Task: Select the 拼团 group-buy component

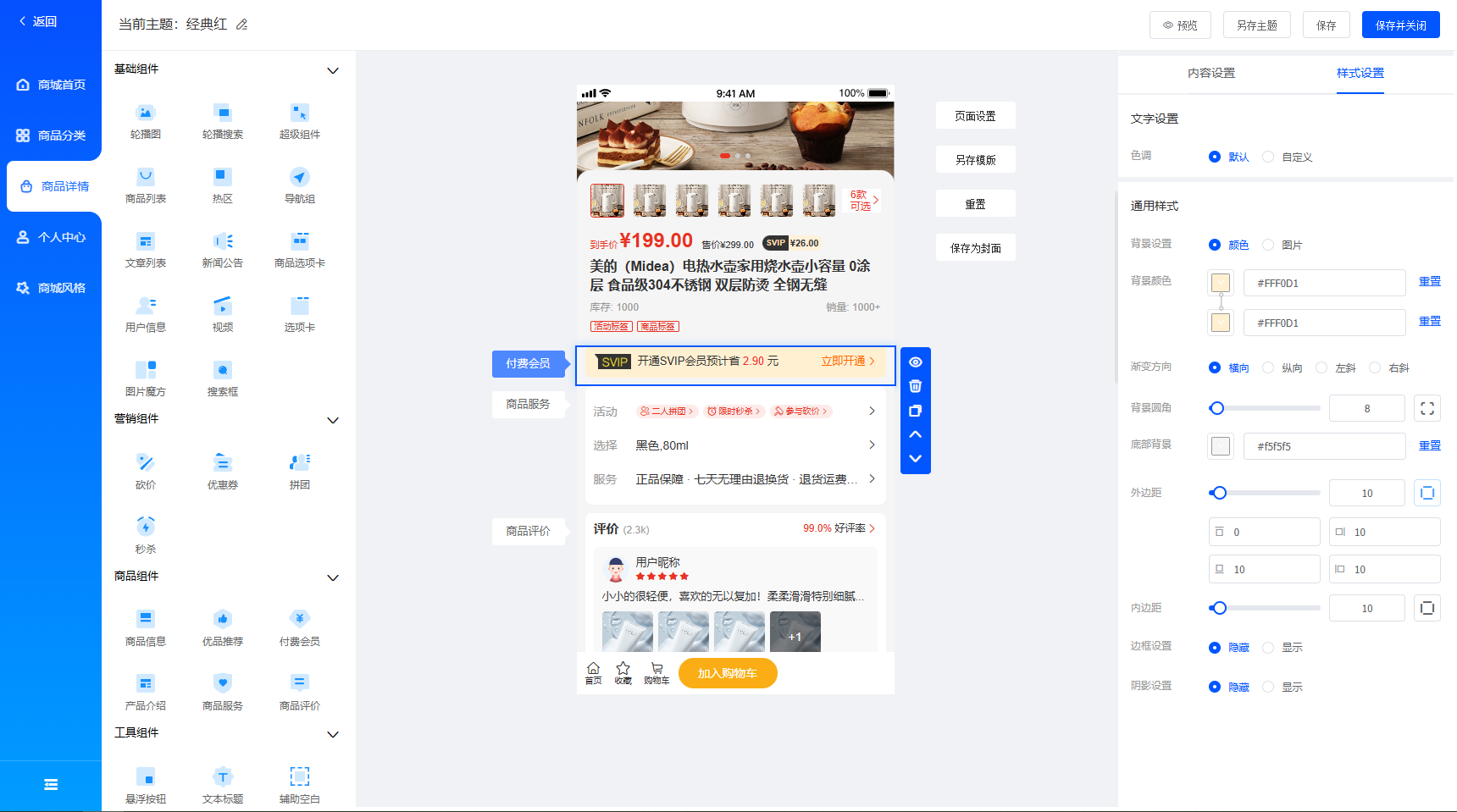Action: tap(300, 472)
